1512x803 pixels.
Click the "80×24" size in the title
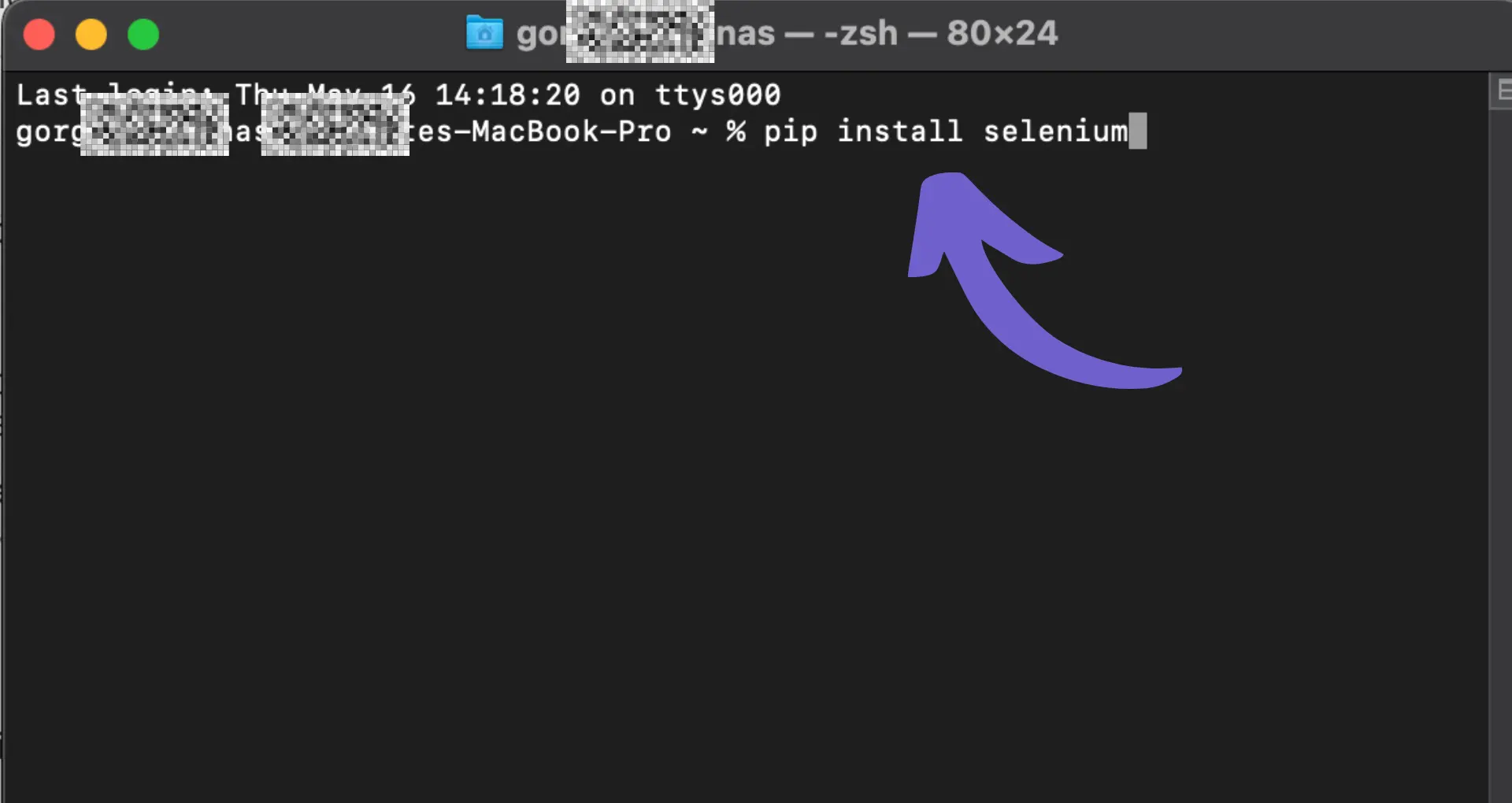[x=1002, y=33]
